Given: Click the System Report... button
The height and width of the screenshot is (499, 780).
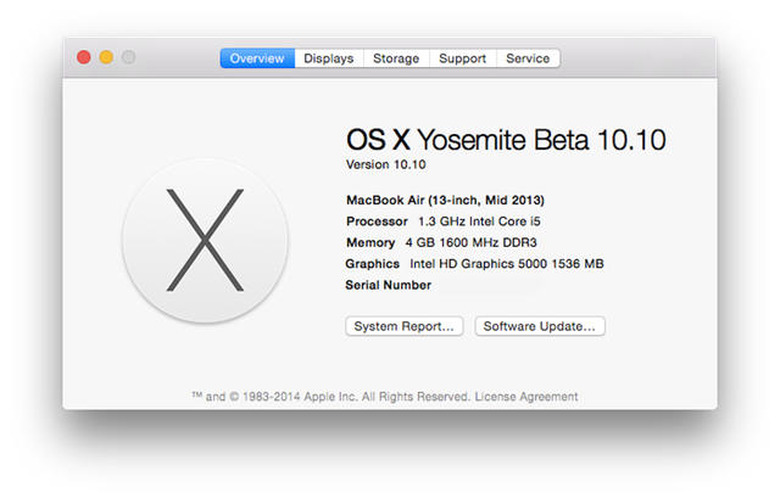Looking at the screenshot, I should 404,326.
